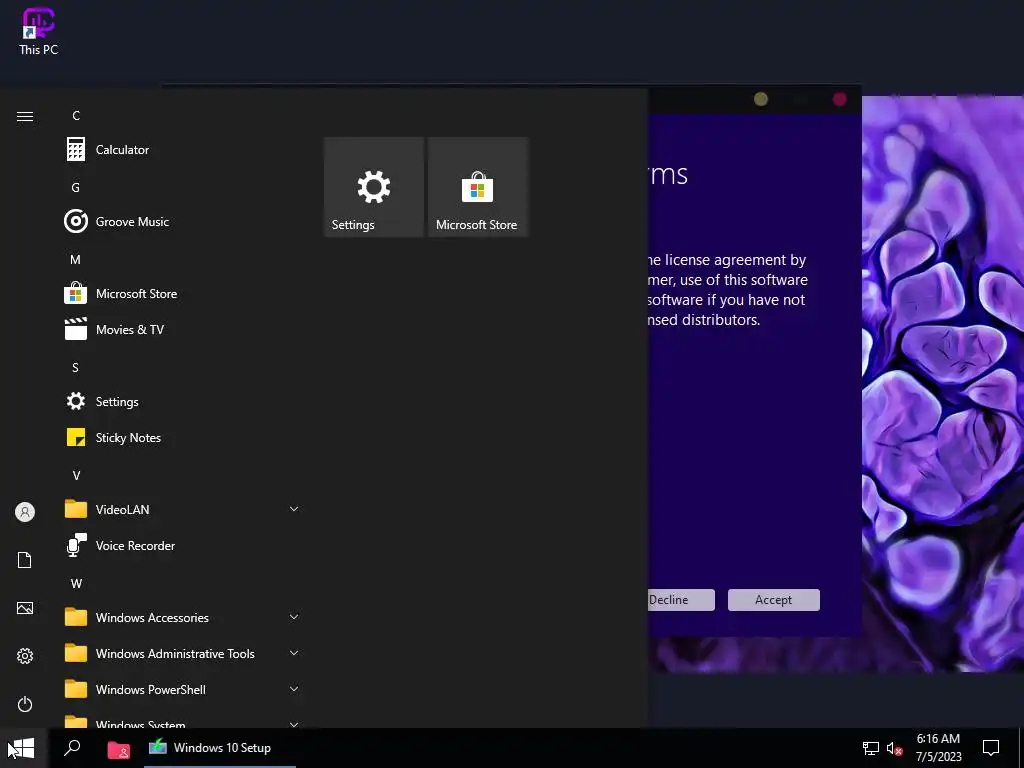Open Settings from the S section list
Image resolution: width=1024 pixels, height=768 pixels.
tap(183, 402)
